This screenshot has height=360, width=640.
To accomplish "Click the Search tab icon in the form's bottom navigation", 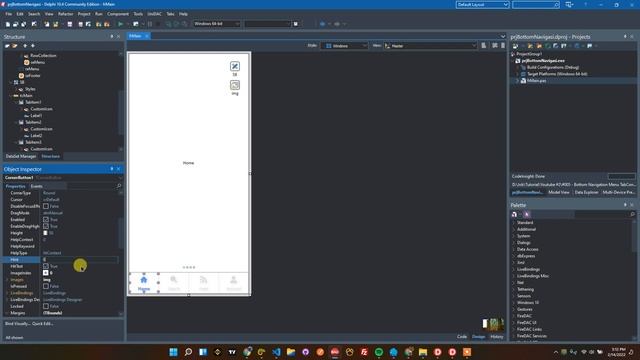I will 174,280.
